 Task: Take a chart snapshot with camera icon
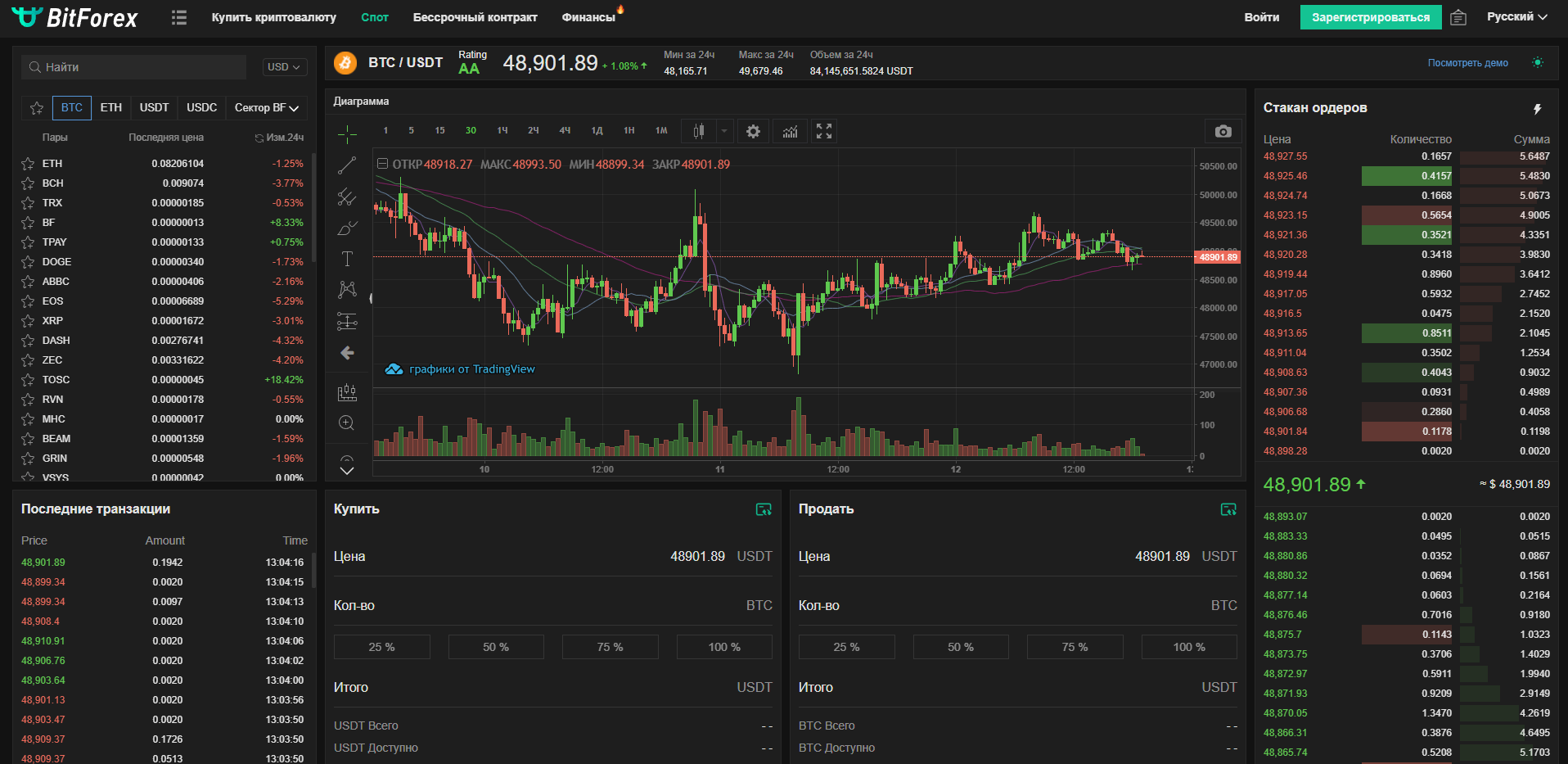1223,132
